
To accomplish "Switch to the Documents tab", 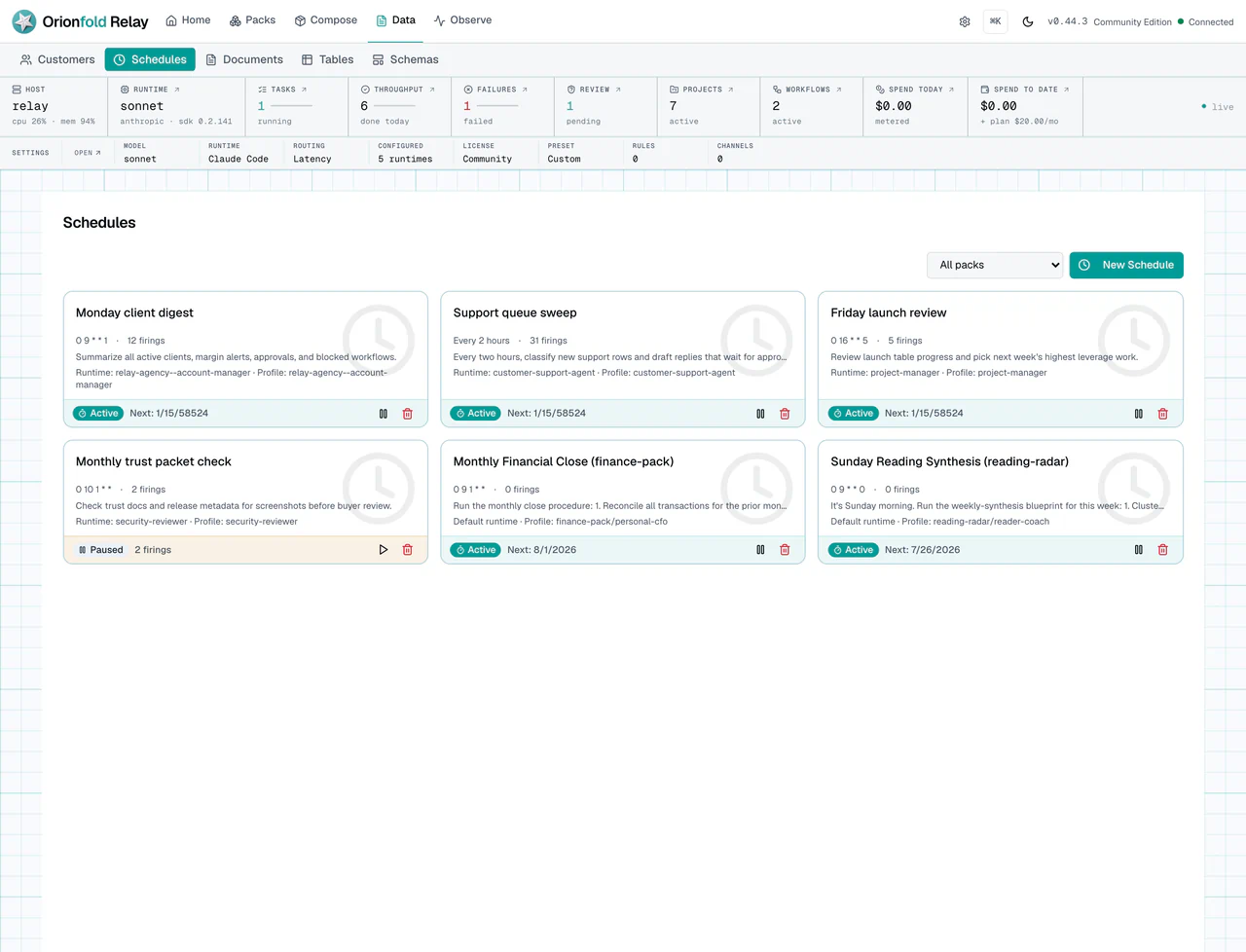I will pos(244,59).
